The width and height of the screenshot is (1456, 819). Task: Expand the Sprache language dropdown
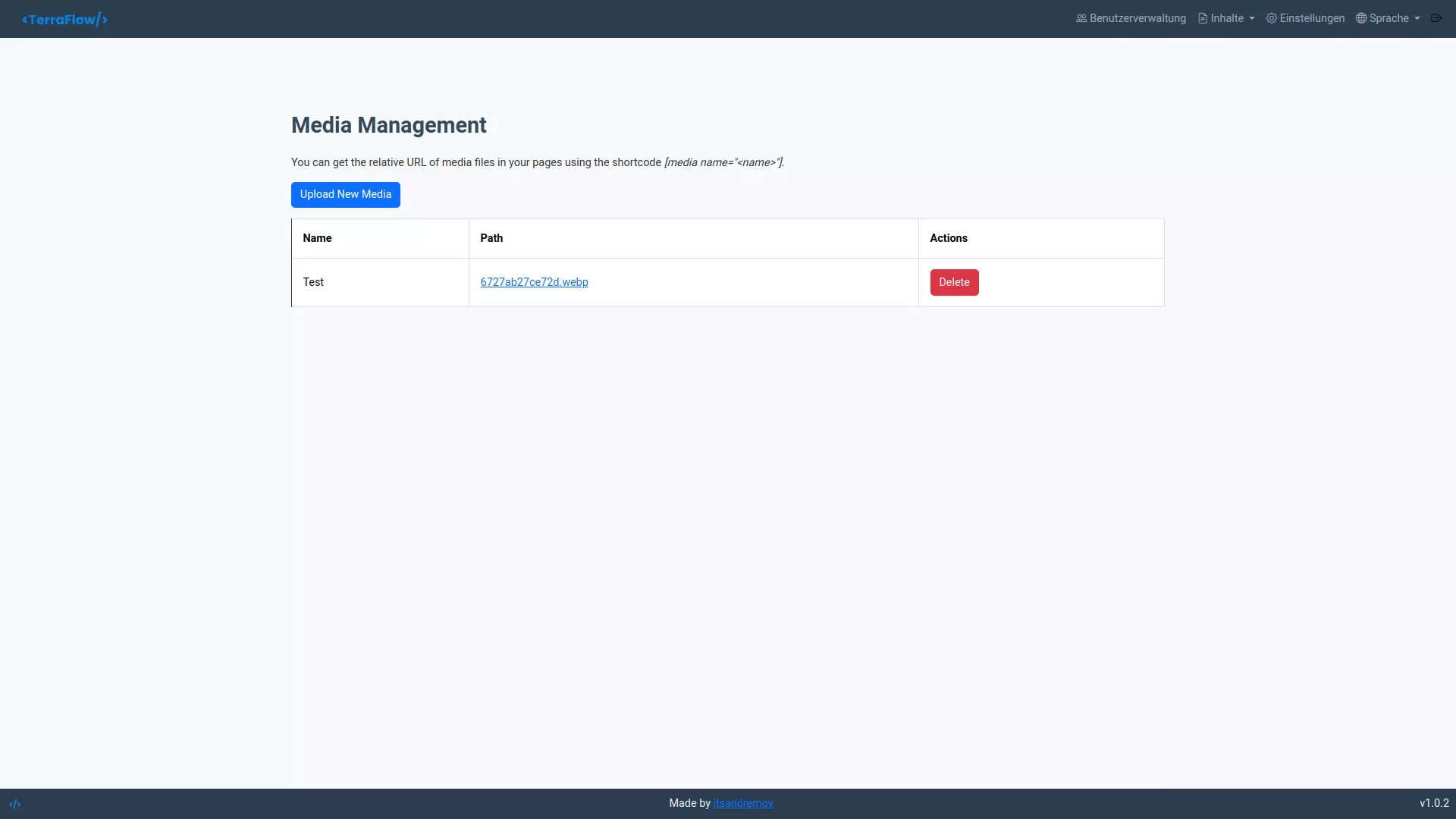1388,18
